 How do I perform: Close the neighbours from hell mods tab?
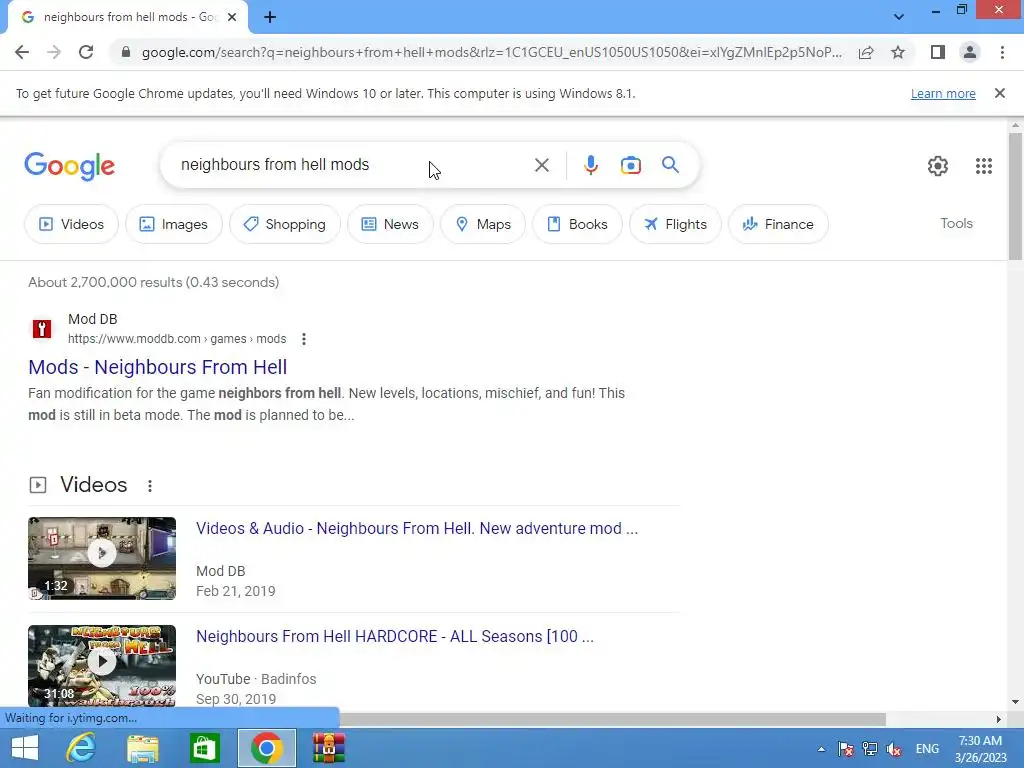point(232,18)
